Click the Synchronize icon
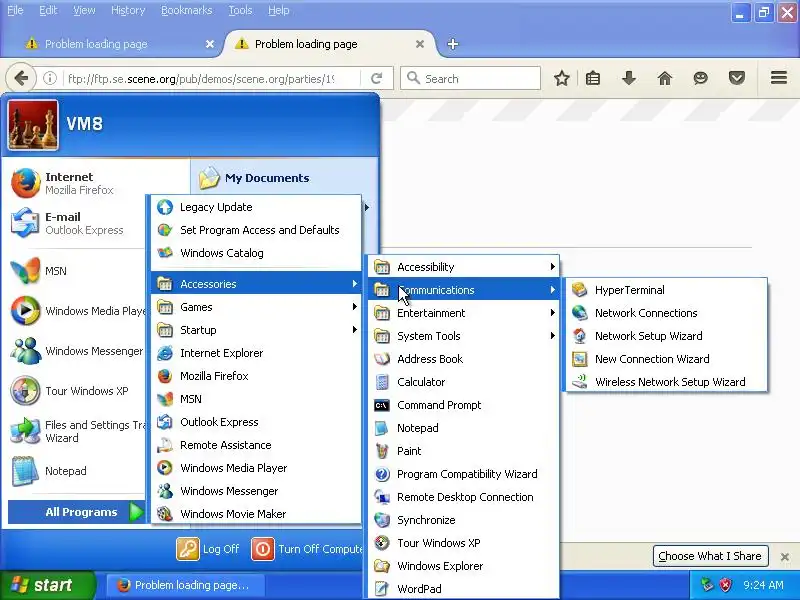Image resolution: width=800 pixels, height=600 pixels. [382, 520]
